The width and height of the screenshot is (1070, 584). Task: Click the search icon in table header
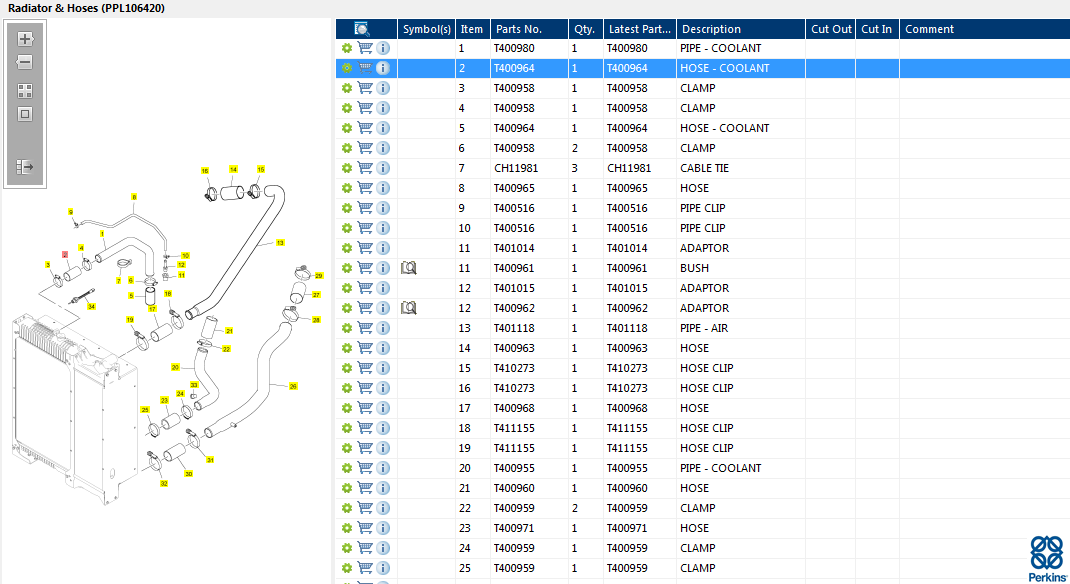[x=362, y=29]
